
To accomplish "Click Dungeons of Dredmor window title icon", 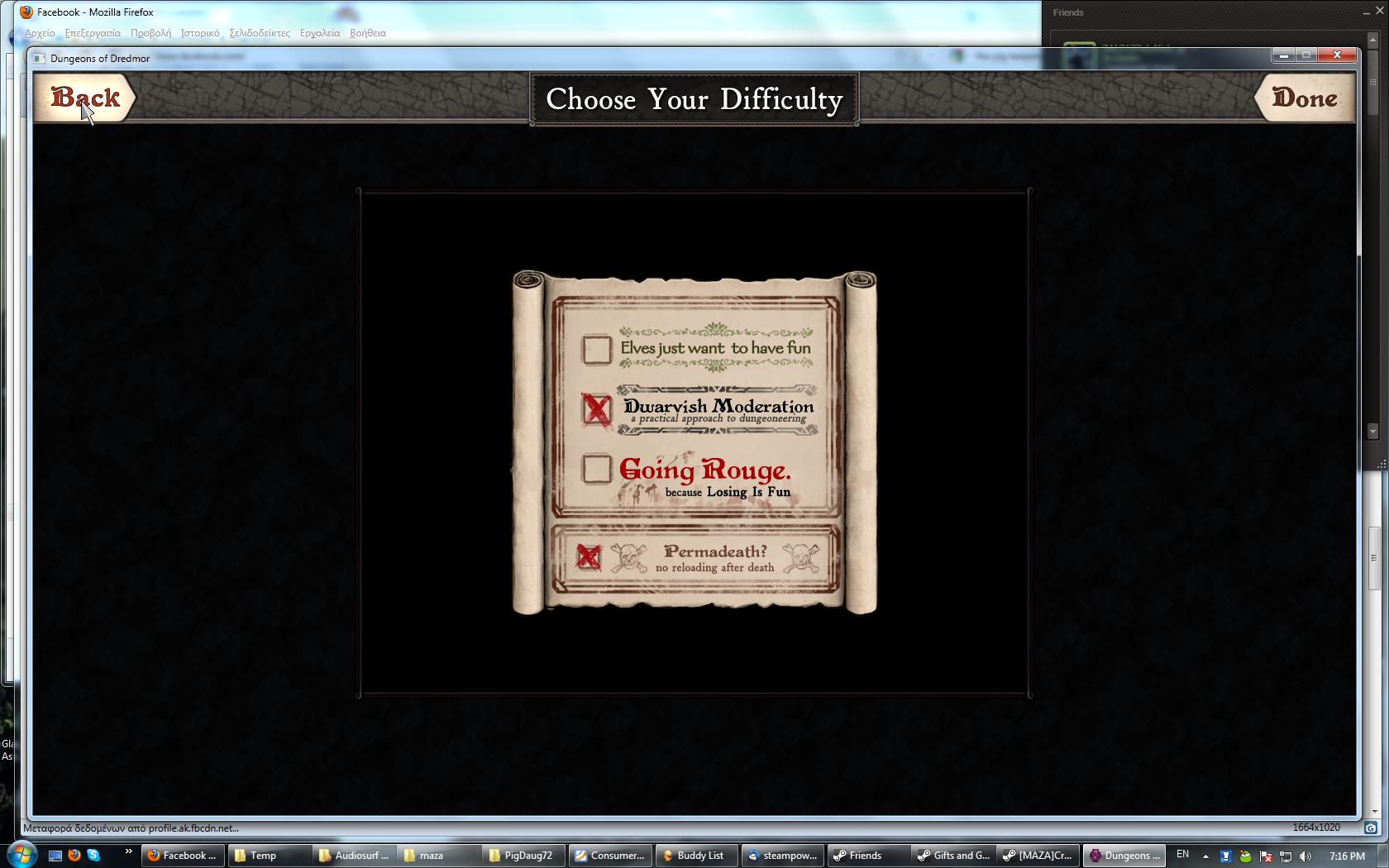I will 39,59.
